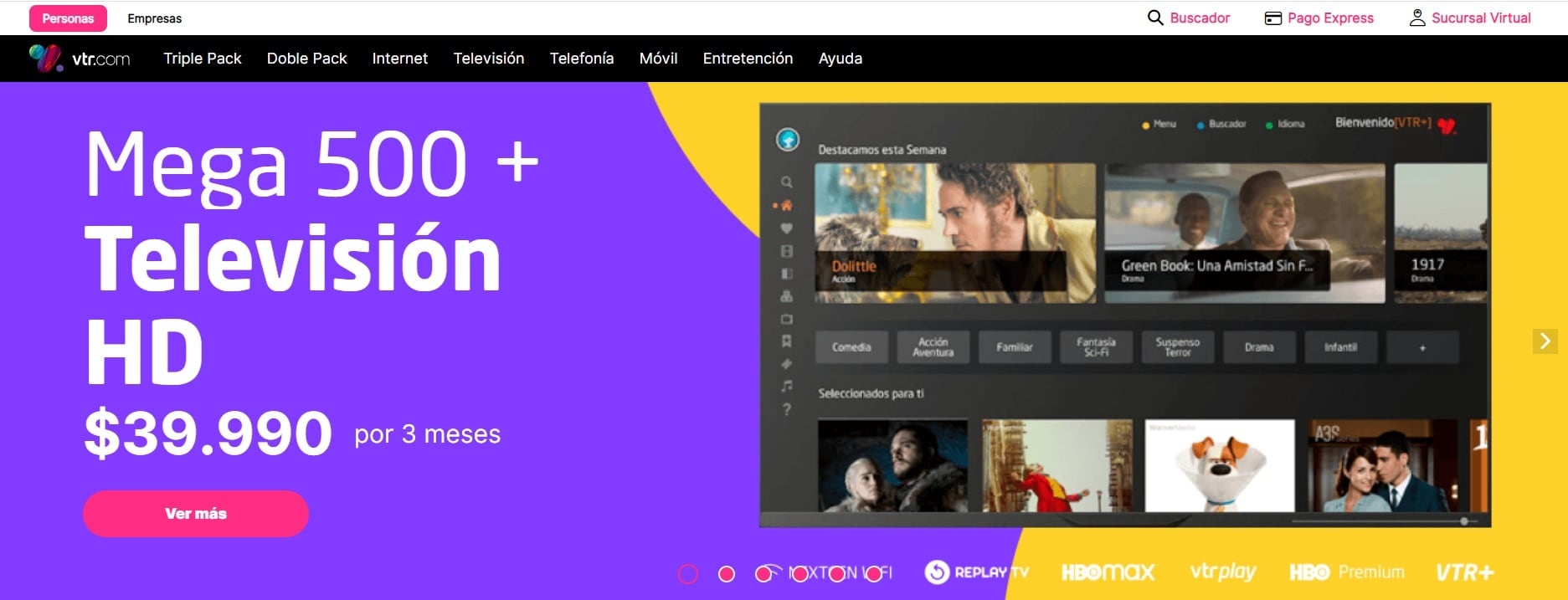Click the vtrplay logo
This screenshot has height=600, width=1568.
tap(1222, 572)
